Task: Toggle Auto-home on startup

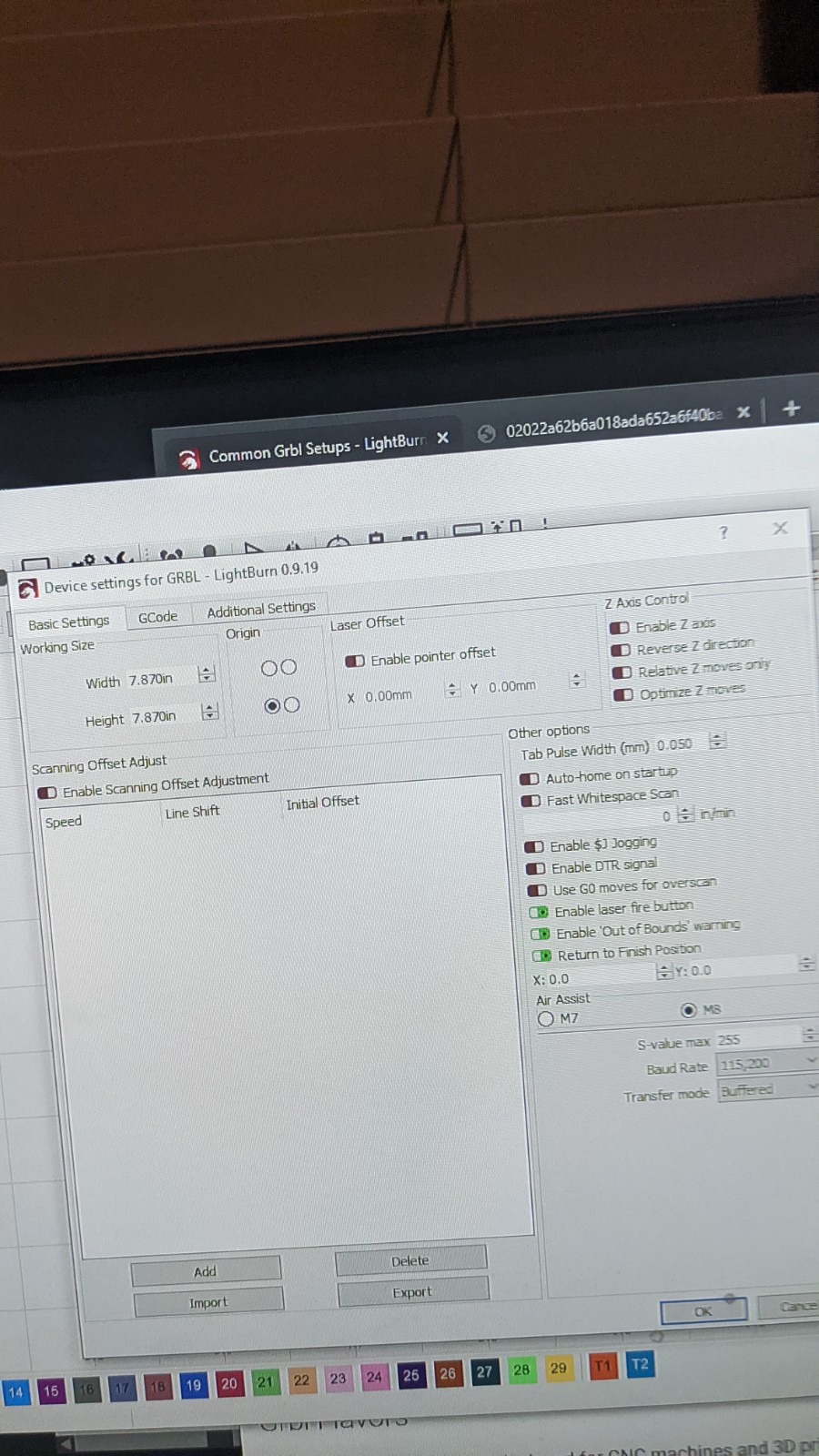Action: [530, 779]
